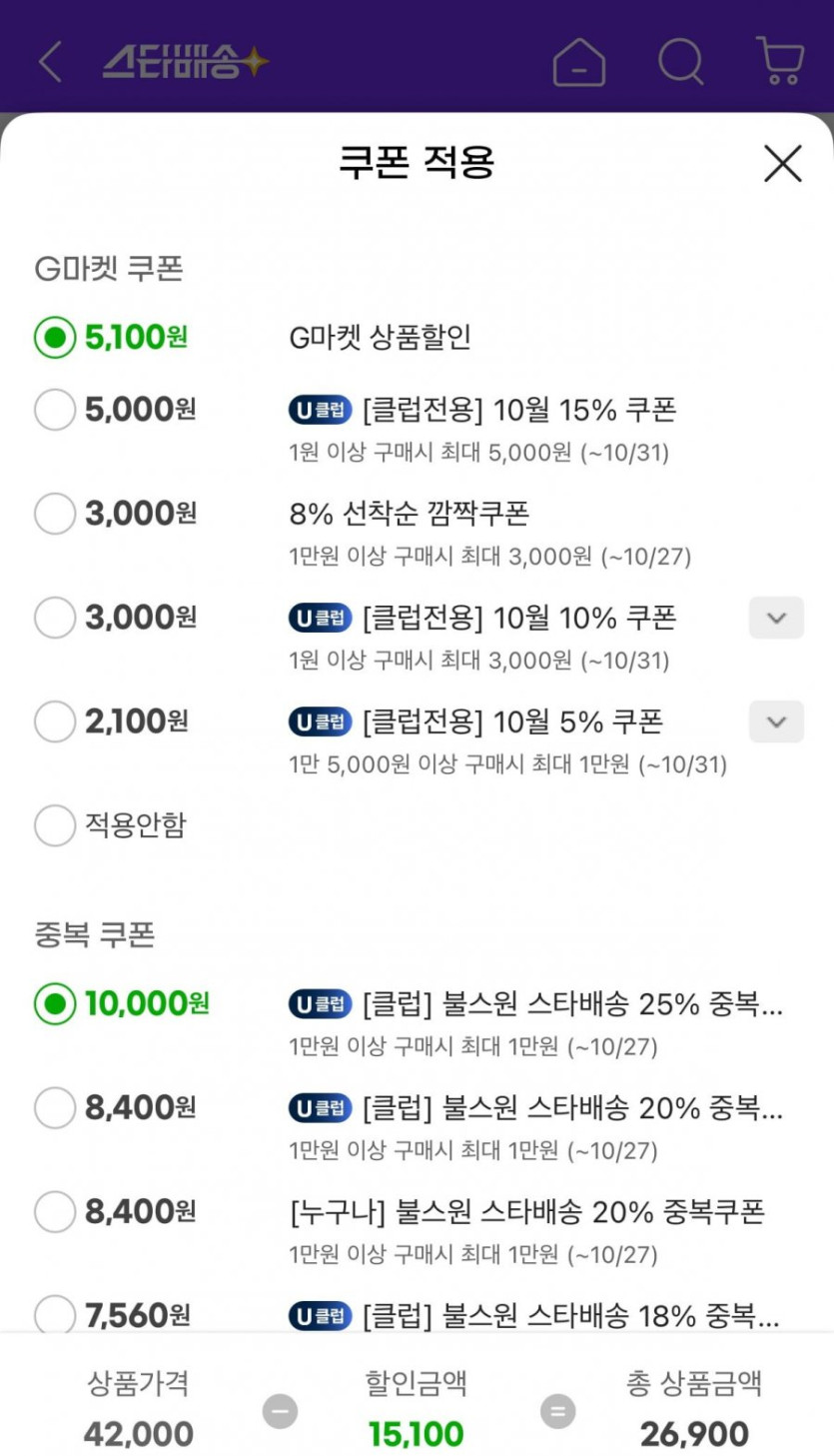Tap the 할인금액 15,100 amount
Viewport: 834px width, 1456px height.
tap(416, 1434)
